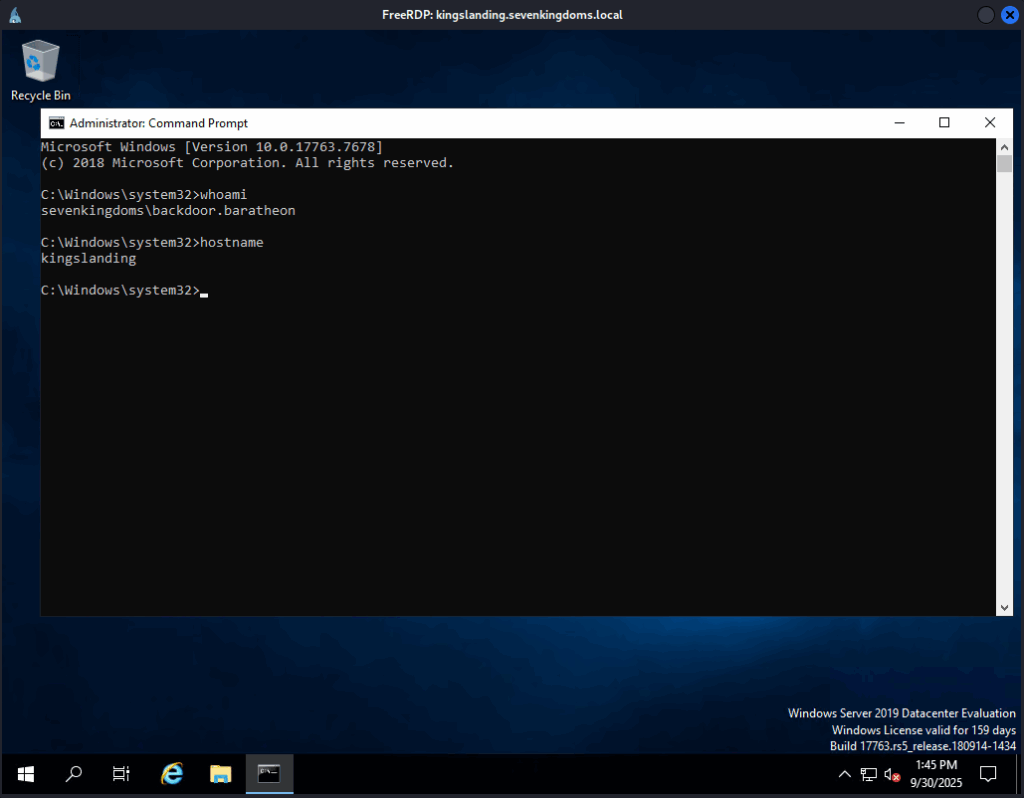This screenshot has height=798, width=1024.
Task: Click the Windows Start button
Action: (26, 773)
